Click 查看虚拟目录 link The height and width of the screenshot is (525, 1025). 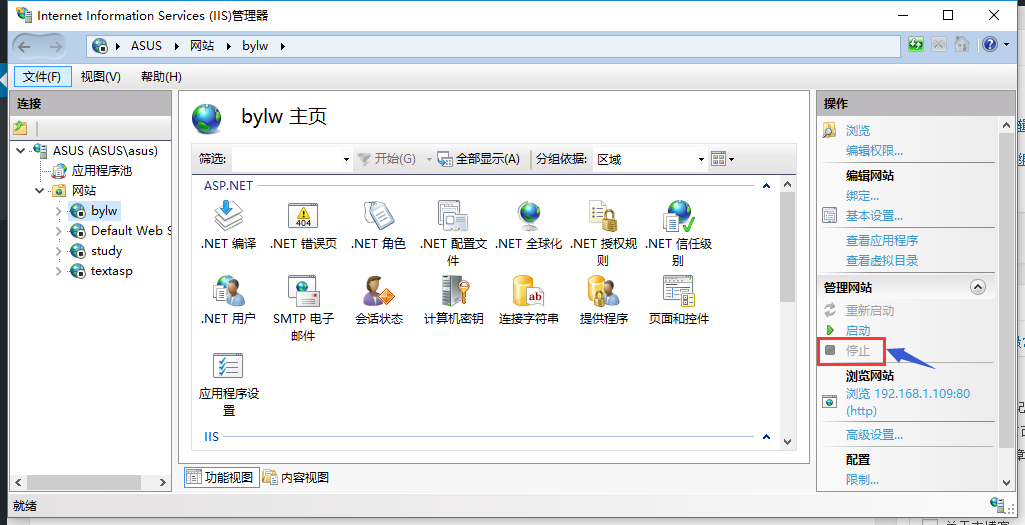click(882, 261)
